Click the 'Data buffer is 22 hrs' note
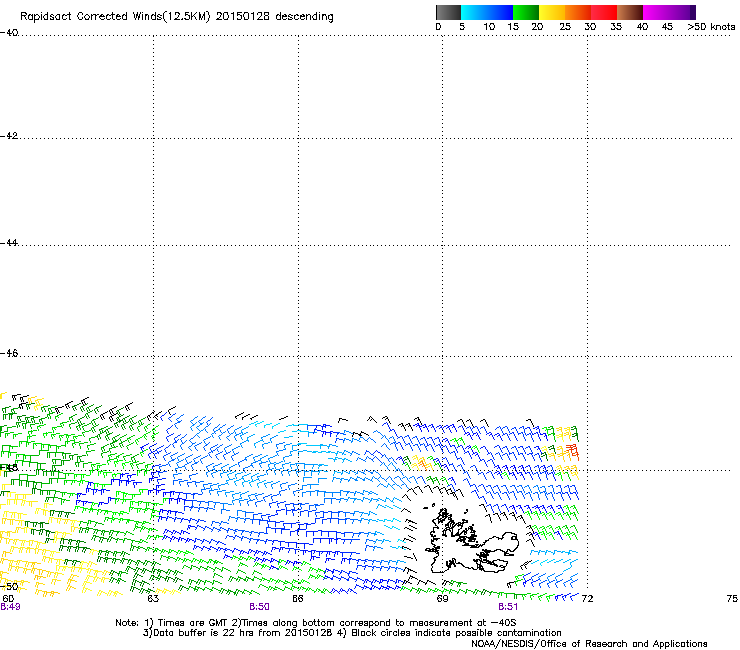This screenshot has width=740, height=650. click(352, 633)
